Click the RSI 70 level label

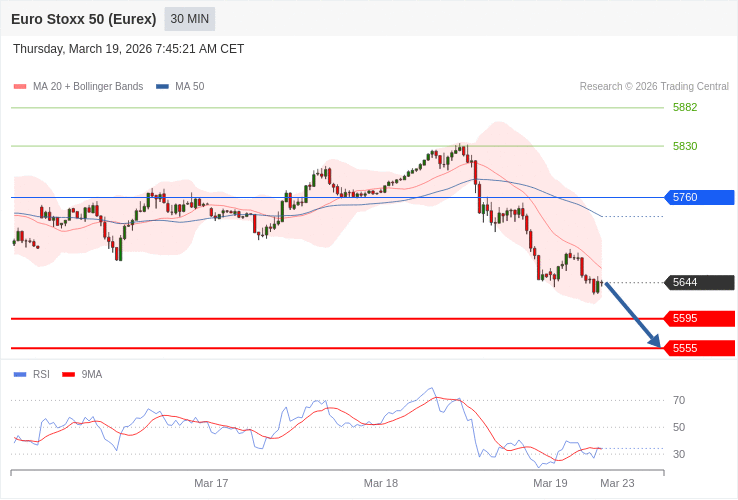pyautogui.click(x=679, y=400)
